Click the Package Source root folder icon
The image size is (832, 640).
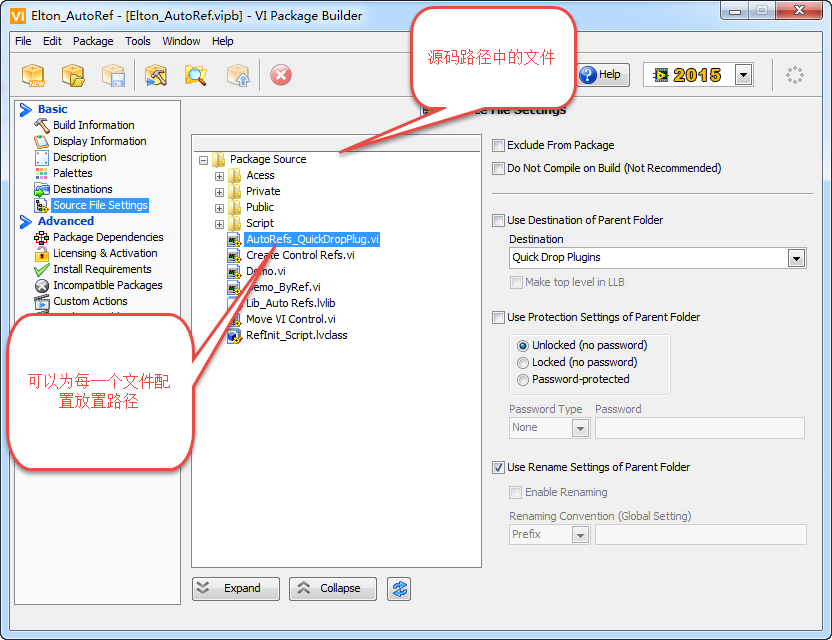pyautogui.click(x=218, y=159)
